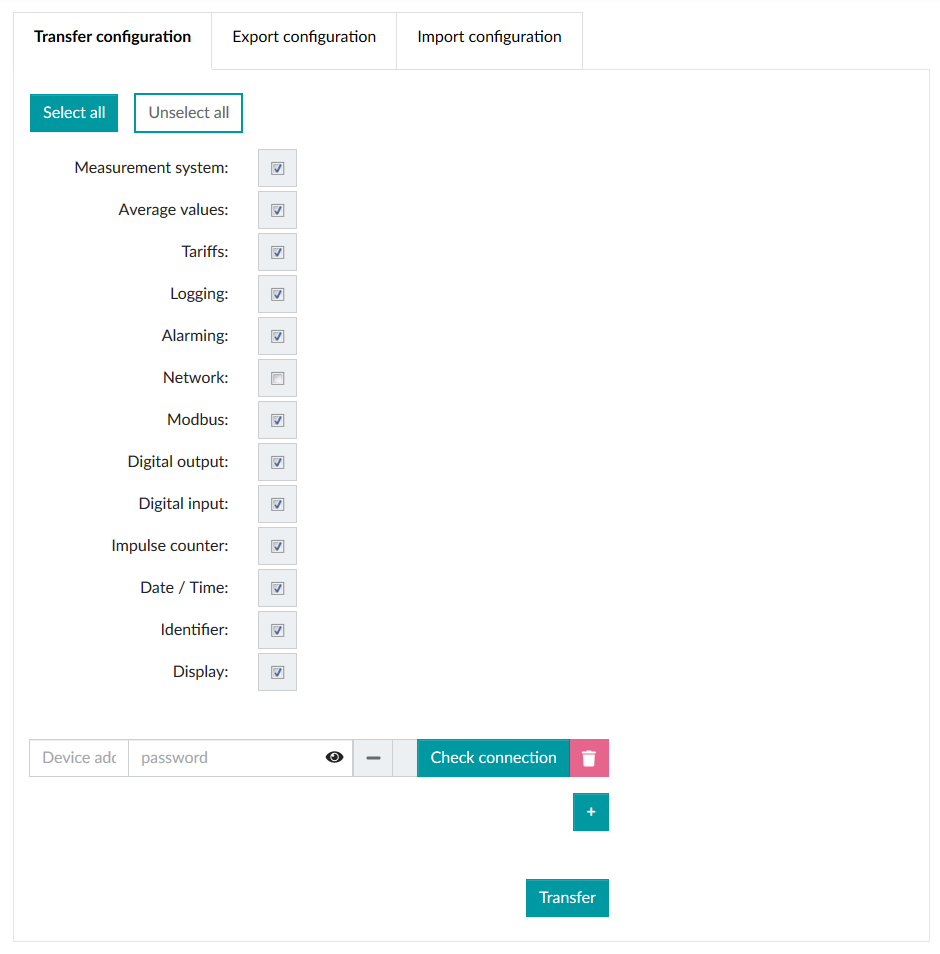Focus the Device address input field

[x=79, y=758]
